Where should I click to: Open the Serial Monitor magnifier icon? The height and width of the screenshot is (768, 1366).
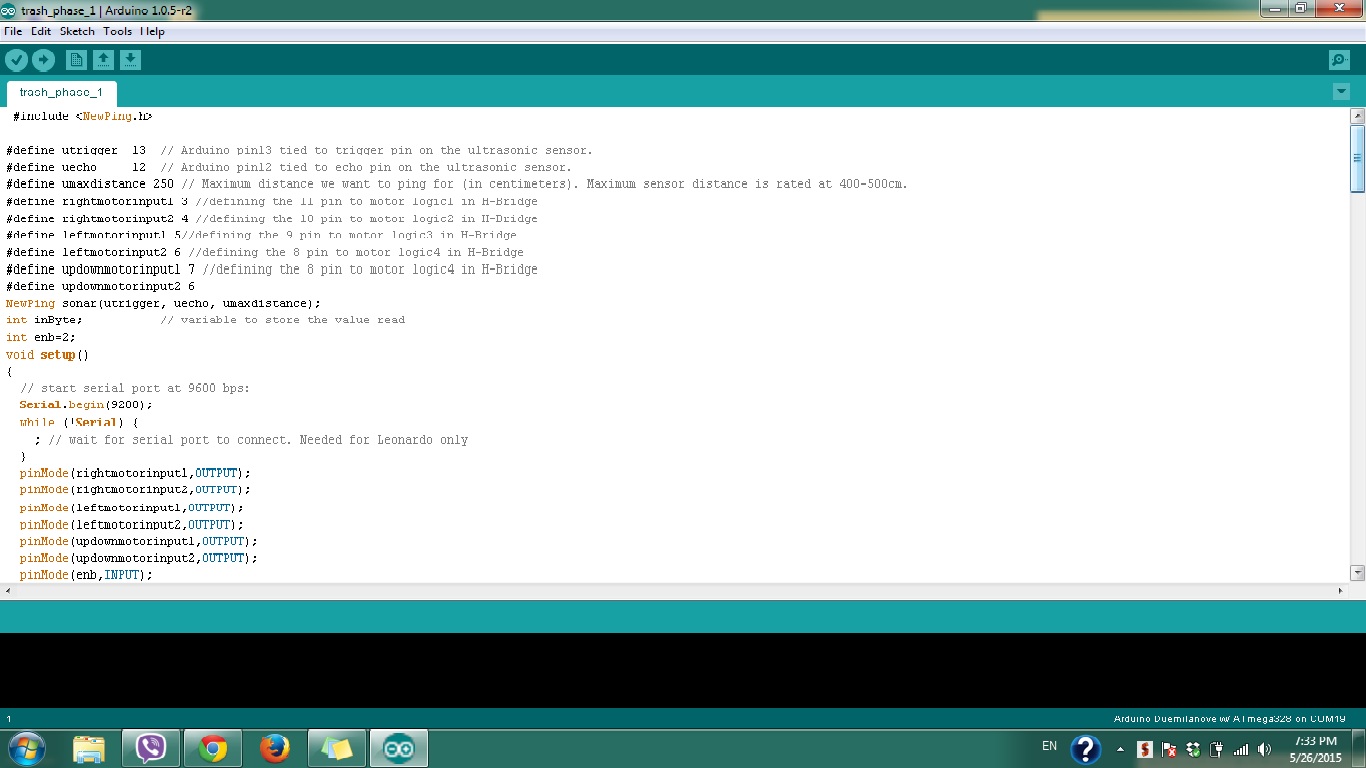1339,60
